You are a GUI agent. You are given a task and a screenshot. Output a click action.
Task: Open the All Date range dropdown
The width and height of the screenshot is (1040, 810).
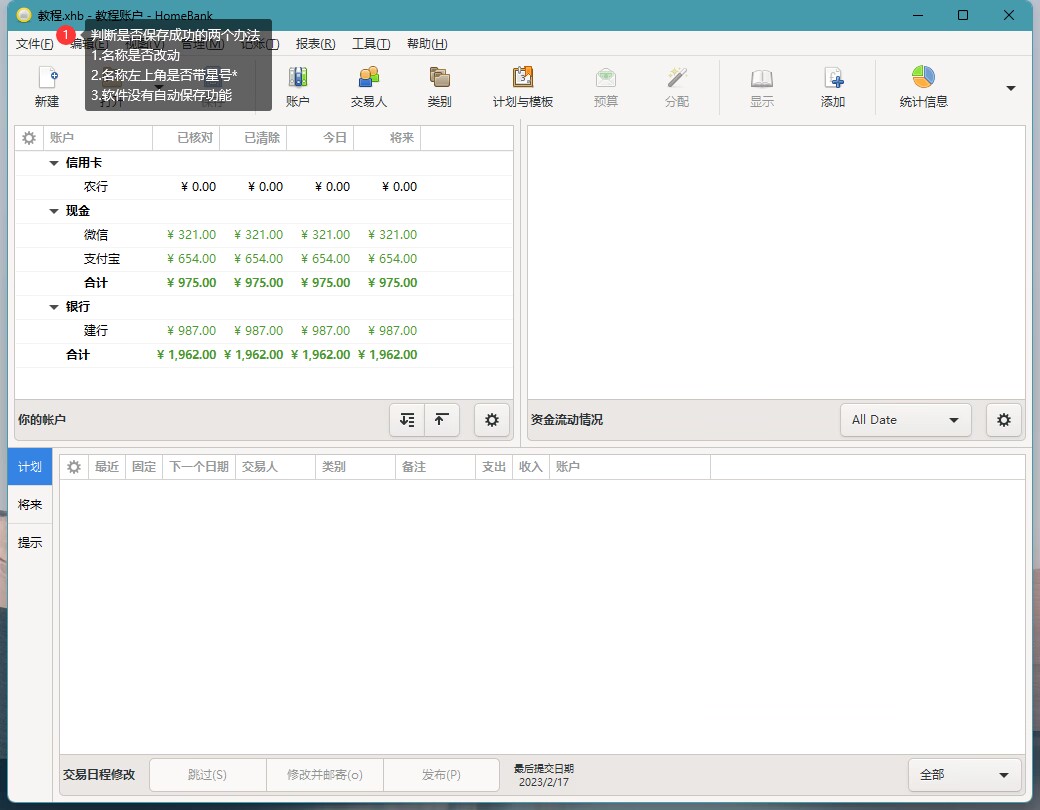(905, 421)
